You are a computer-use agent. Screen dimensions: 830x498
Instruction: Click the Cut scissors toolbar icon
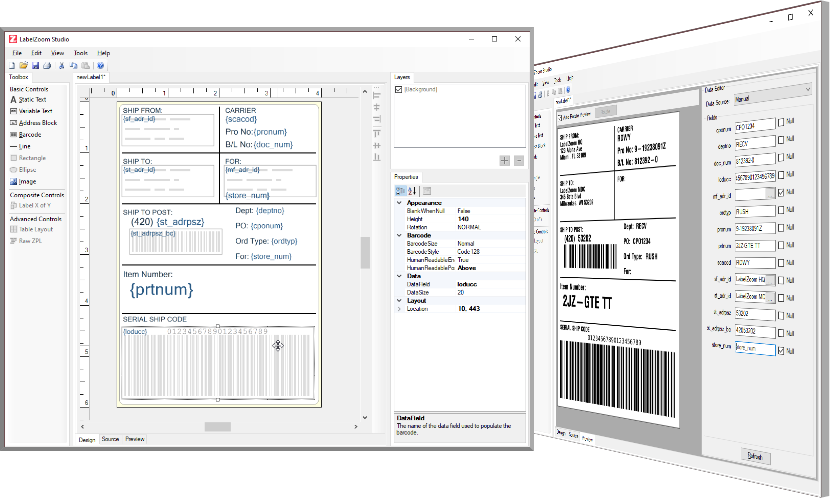[61, 66]
